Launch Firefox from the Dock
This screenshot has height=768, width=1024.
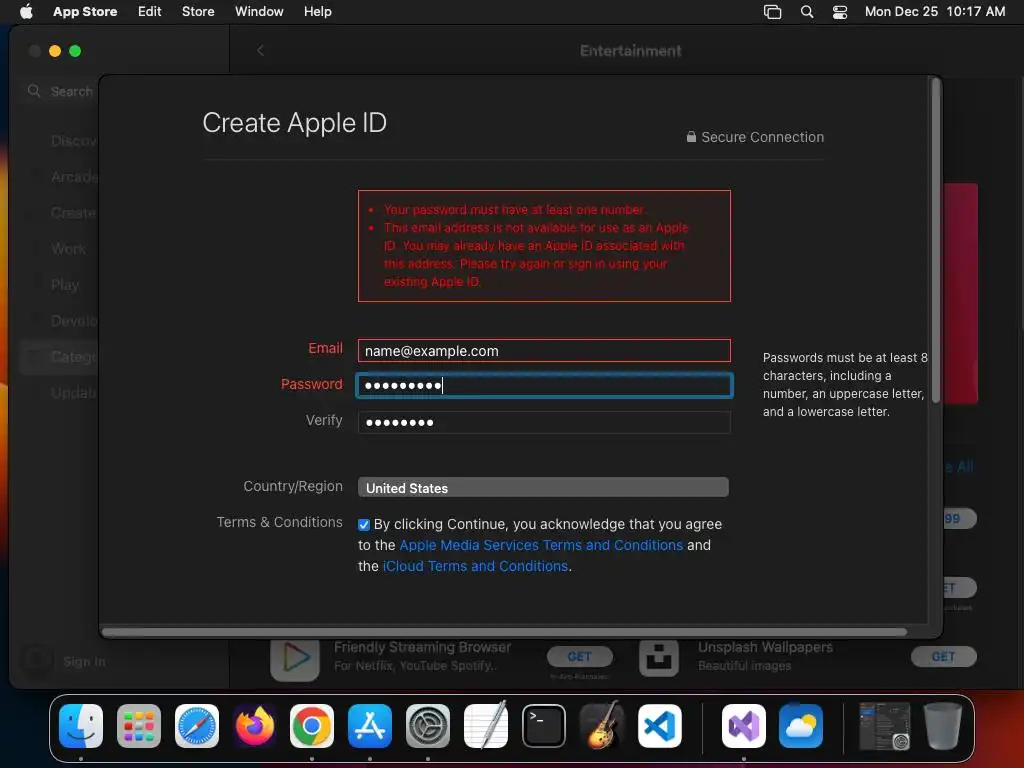[x=255, y=726]
